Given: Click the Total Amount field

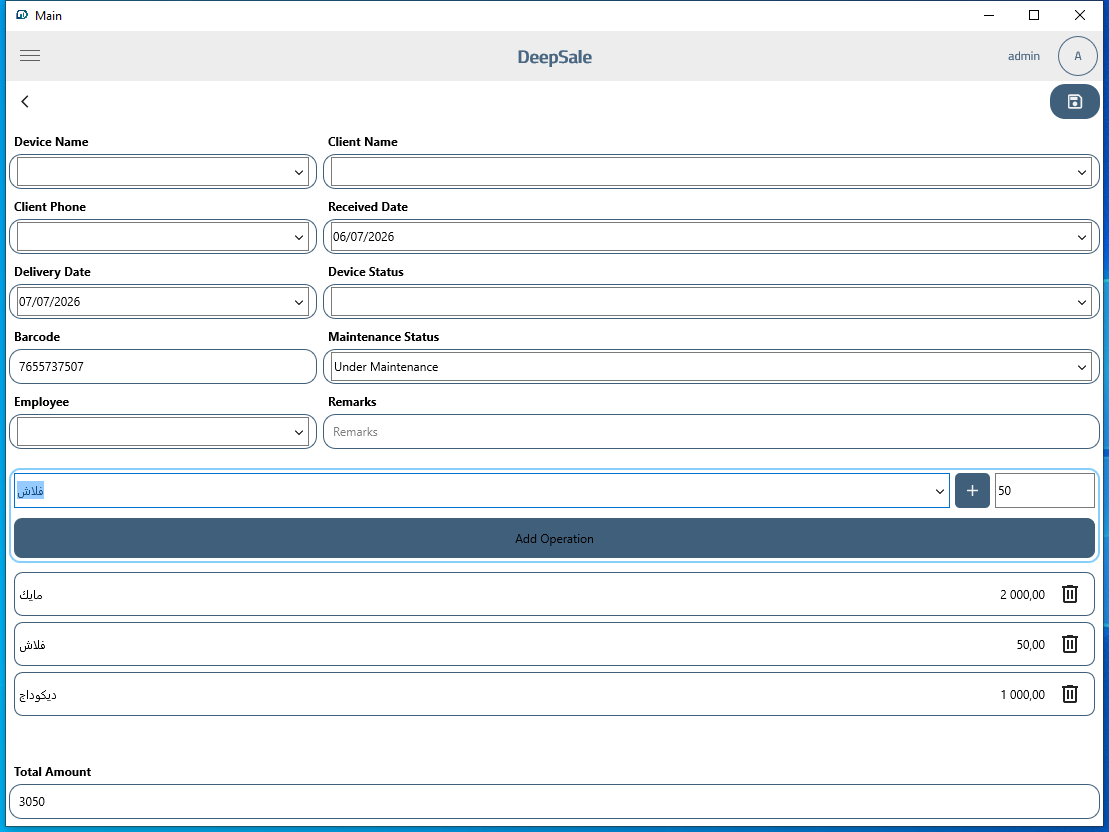Looking at the screenshot, I should click(x=554, y=802).
